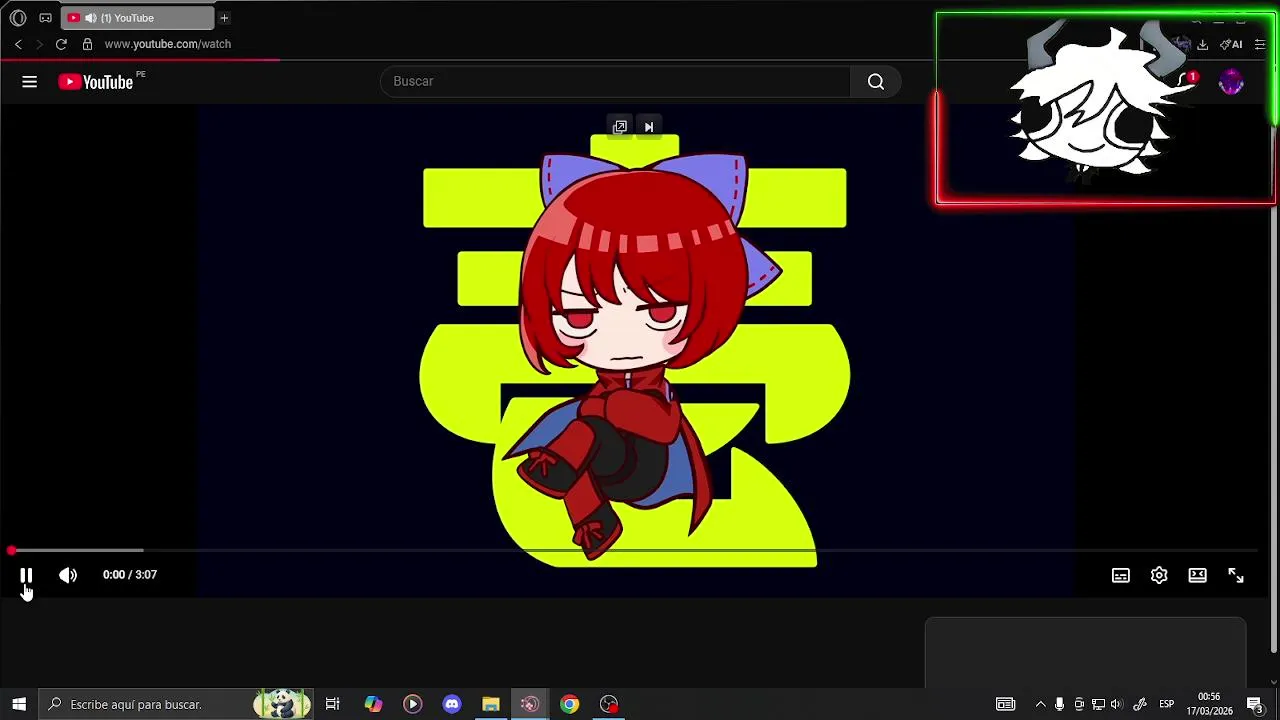The height and width of the screenshot is (720, 1280).
Task: Go back with the browser back arrow
Action: point(18,44)
